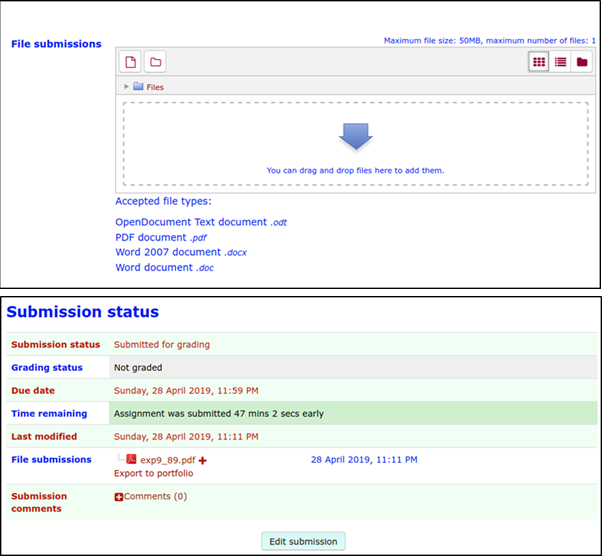Switch to folder tree view
The height and width of the screenshot is (556, 605).
coord(582,62)
